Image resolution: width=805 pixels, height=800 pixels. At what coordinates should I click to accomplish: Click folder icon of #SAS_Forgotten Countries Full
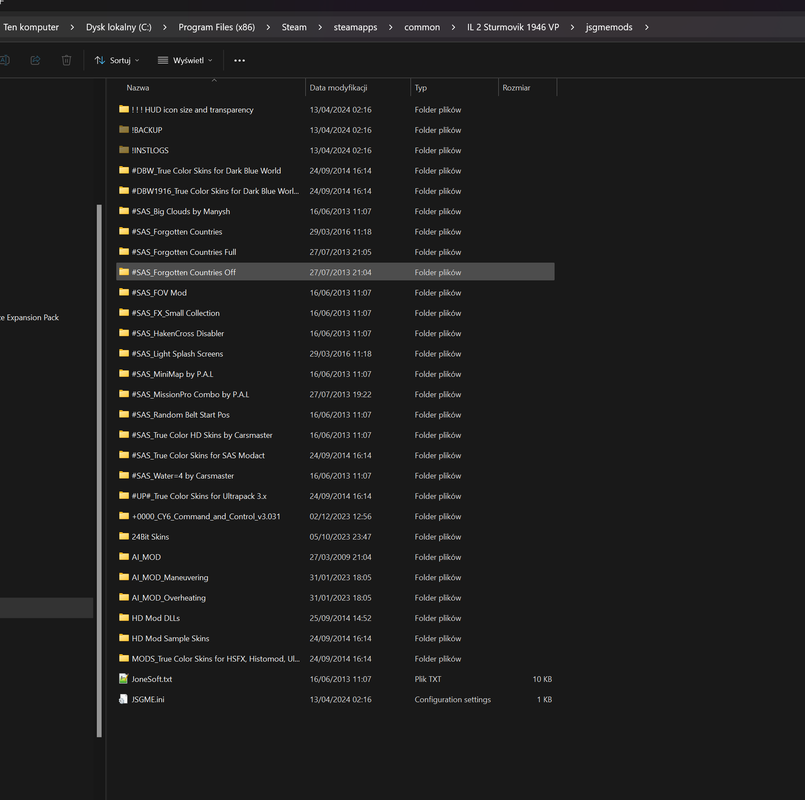click(124, 252)
